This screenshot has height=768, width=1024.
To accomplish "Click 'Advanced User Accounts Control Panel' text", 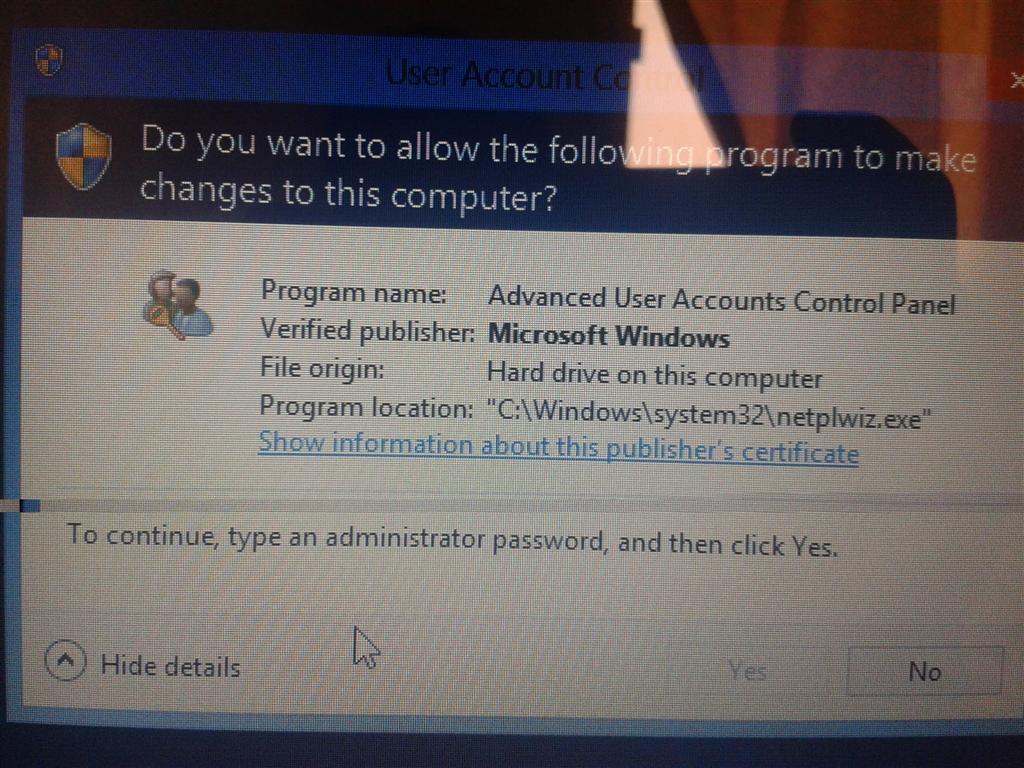I will 722,300.
